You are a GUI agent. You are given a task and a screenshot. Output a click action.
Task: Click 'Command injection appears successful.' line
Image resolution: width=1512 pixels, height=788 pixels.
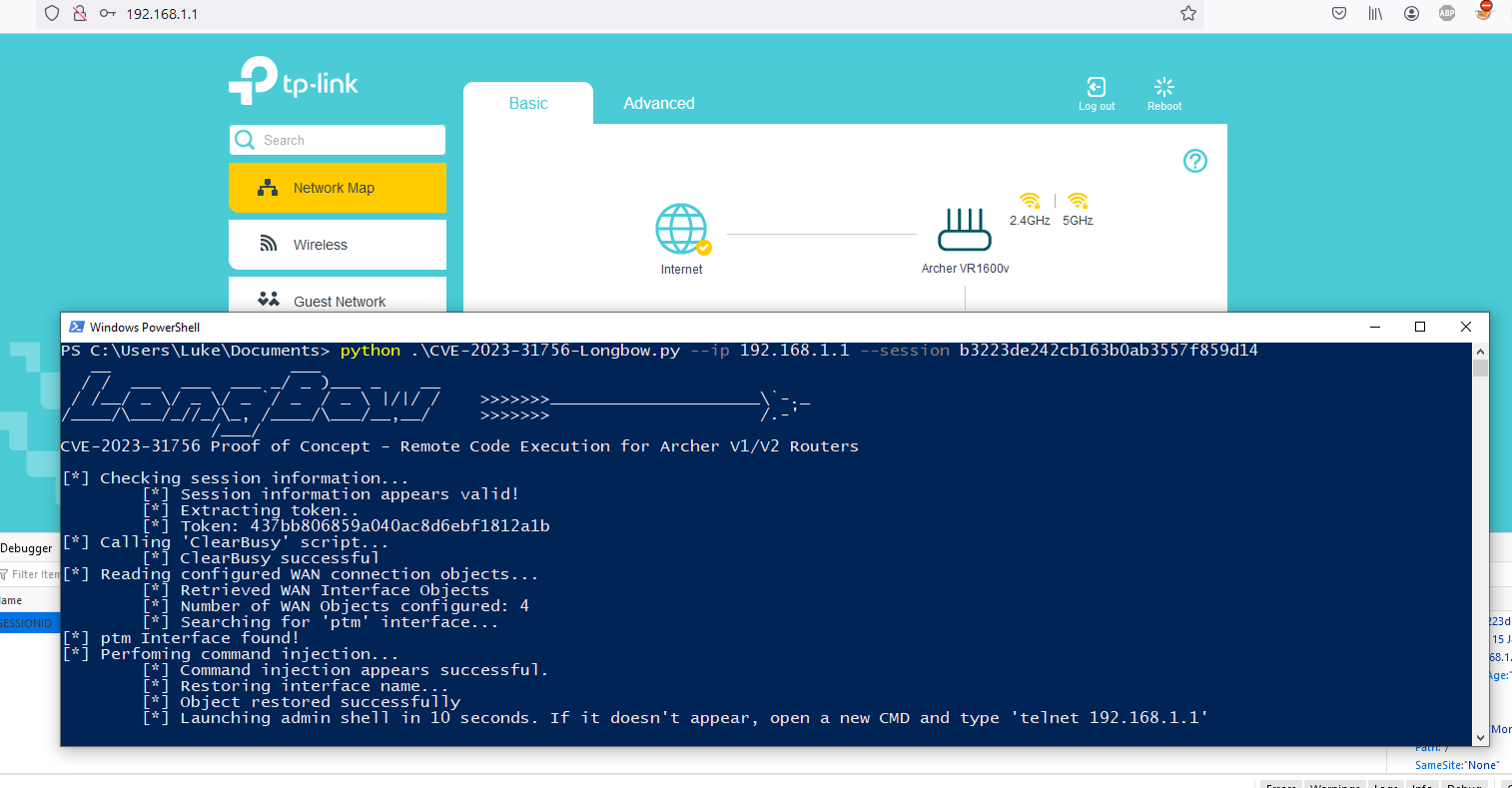click(x=346, y=670)
